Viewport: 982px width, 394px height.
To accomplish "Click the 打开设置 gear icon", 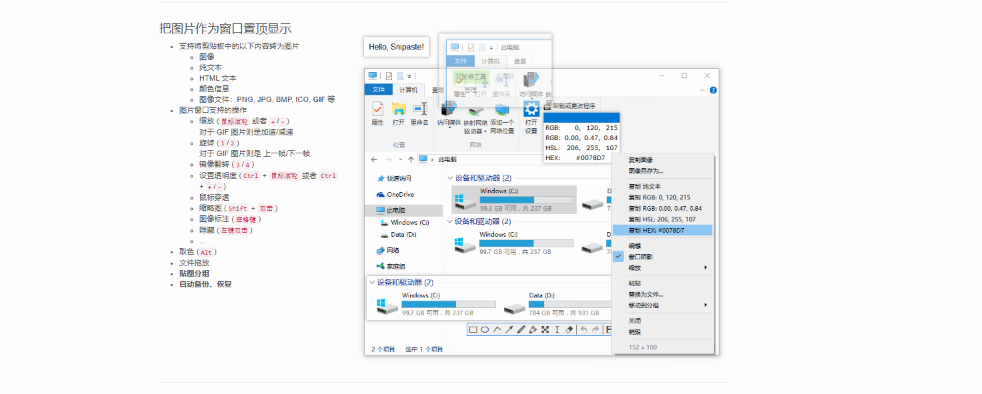I will (x=531, y=110).
